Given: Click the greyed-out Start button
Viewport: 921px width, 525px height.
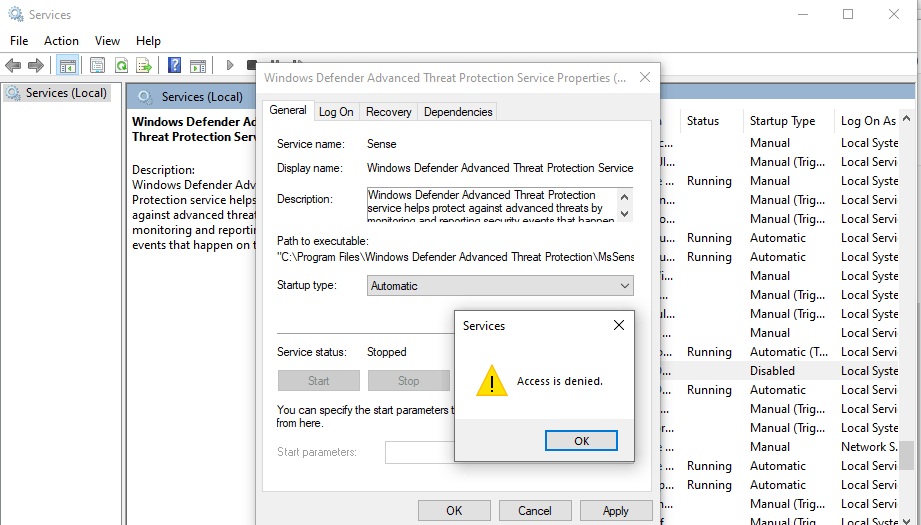Looking at the screenshot, I should tap(318, 381).
